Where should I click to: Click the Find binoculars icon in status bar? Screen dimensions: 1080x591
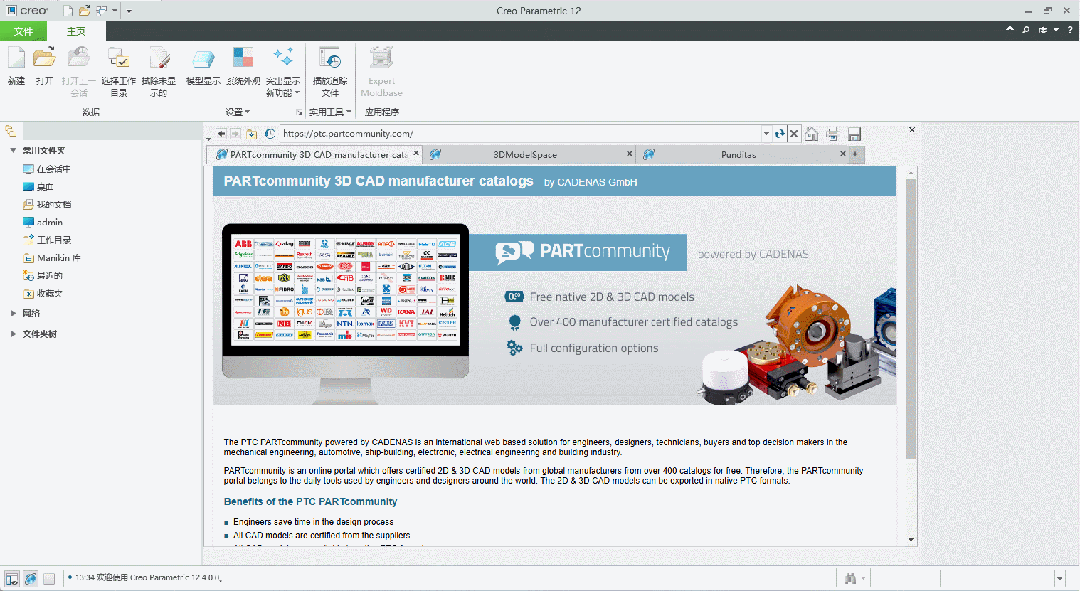click(850, 579)
